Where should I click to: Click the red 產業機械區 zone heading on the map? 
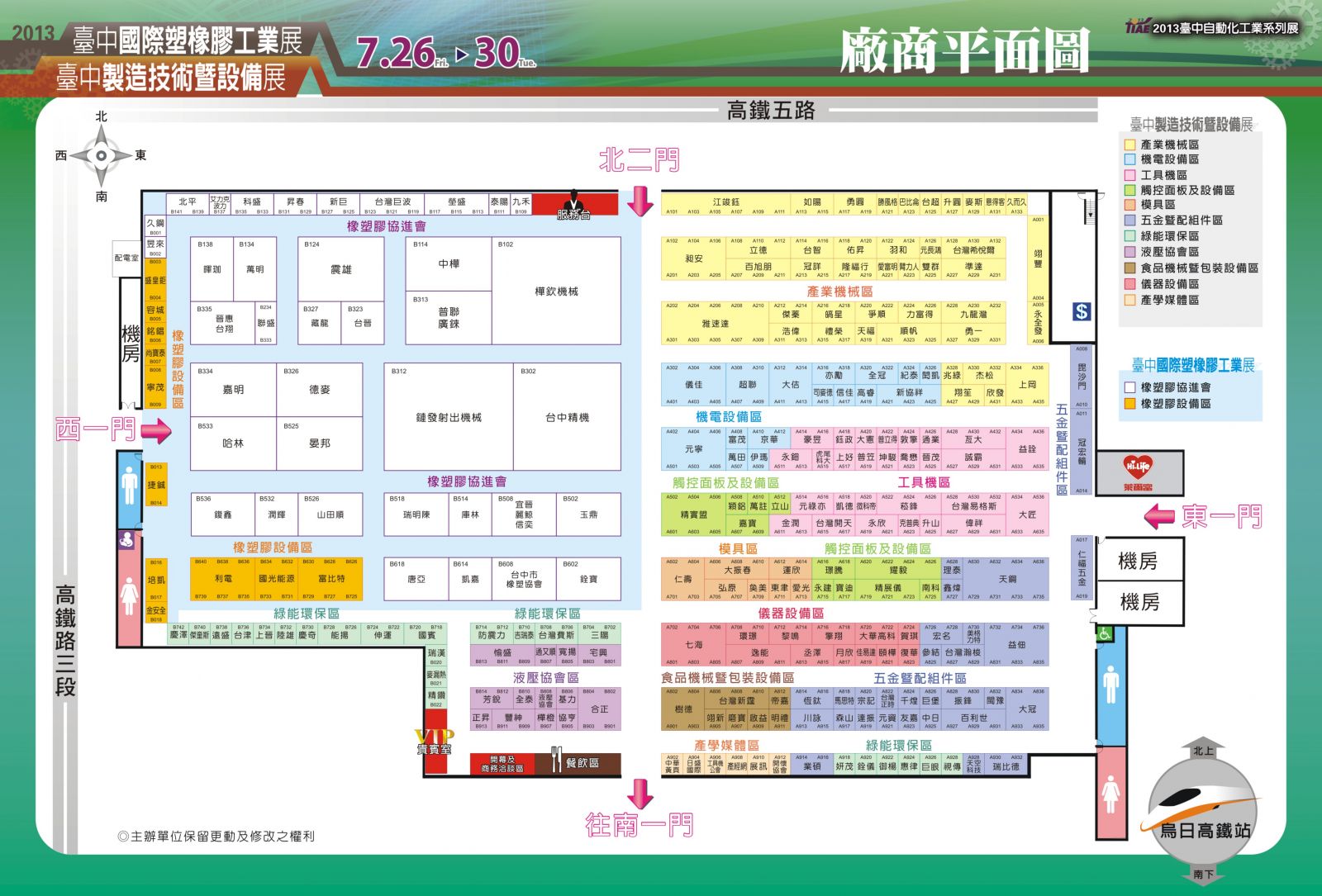coord(839,292)
